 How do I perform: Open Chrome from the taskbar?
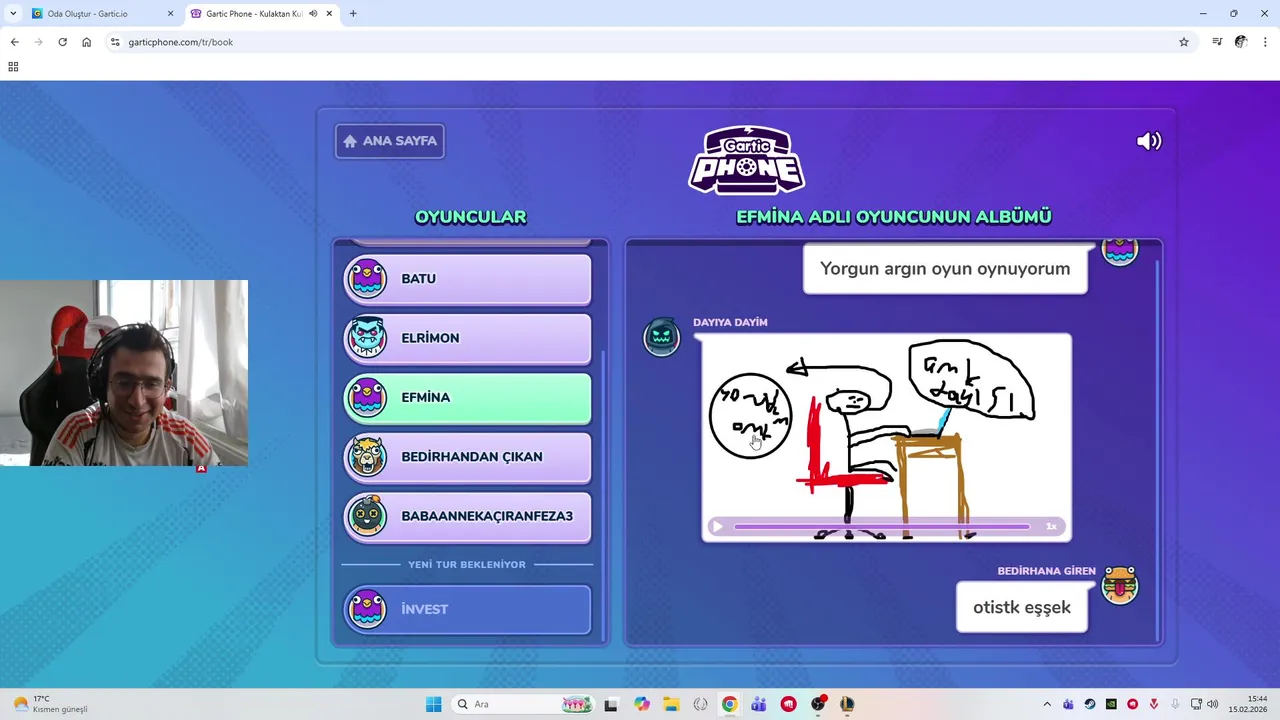click(x=730, y=704)
